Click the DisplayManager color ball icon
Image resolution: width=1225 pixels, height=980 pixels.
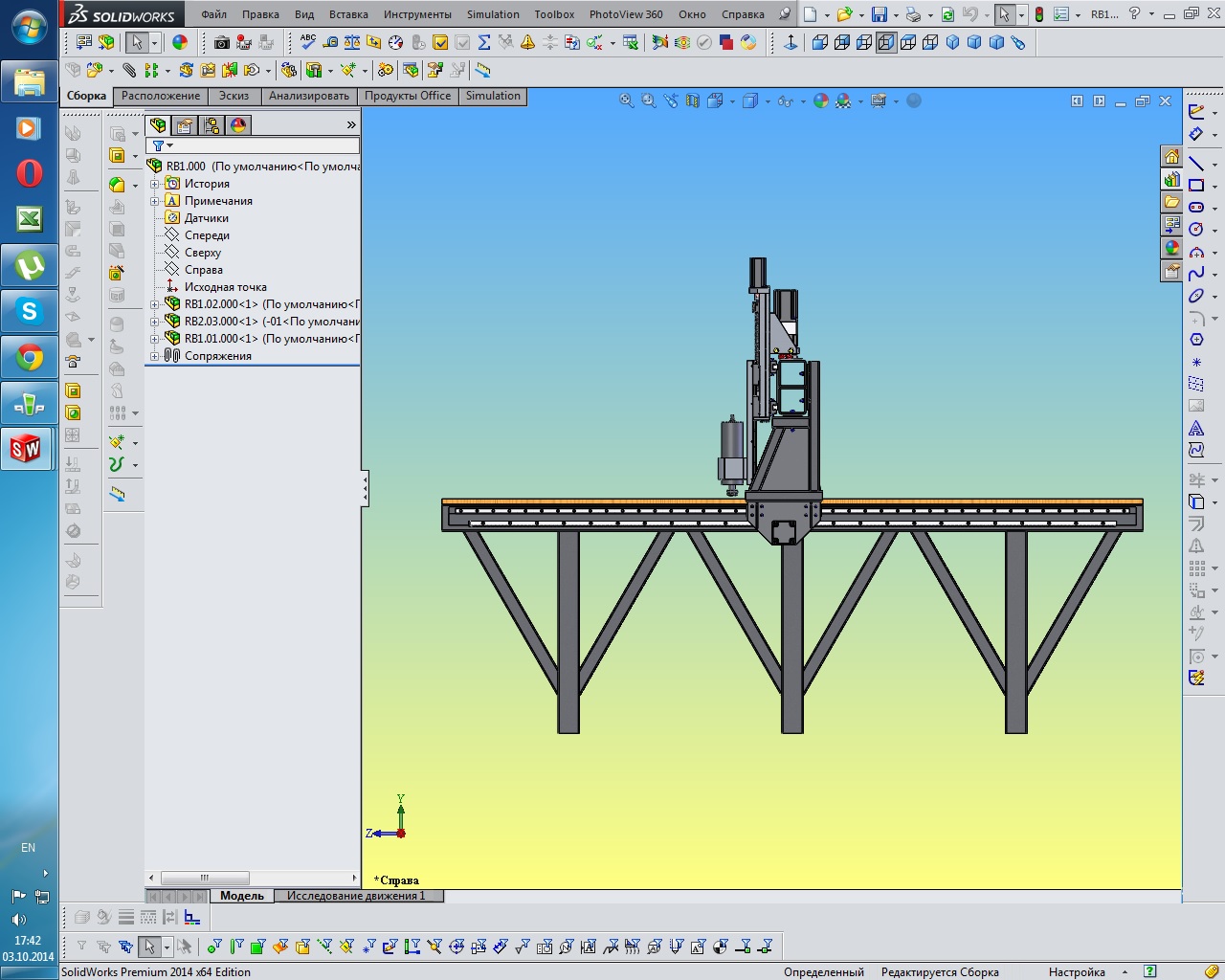(x=238, y=125)
